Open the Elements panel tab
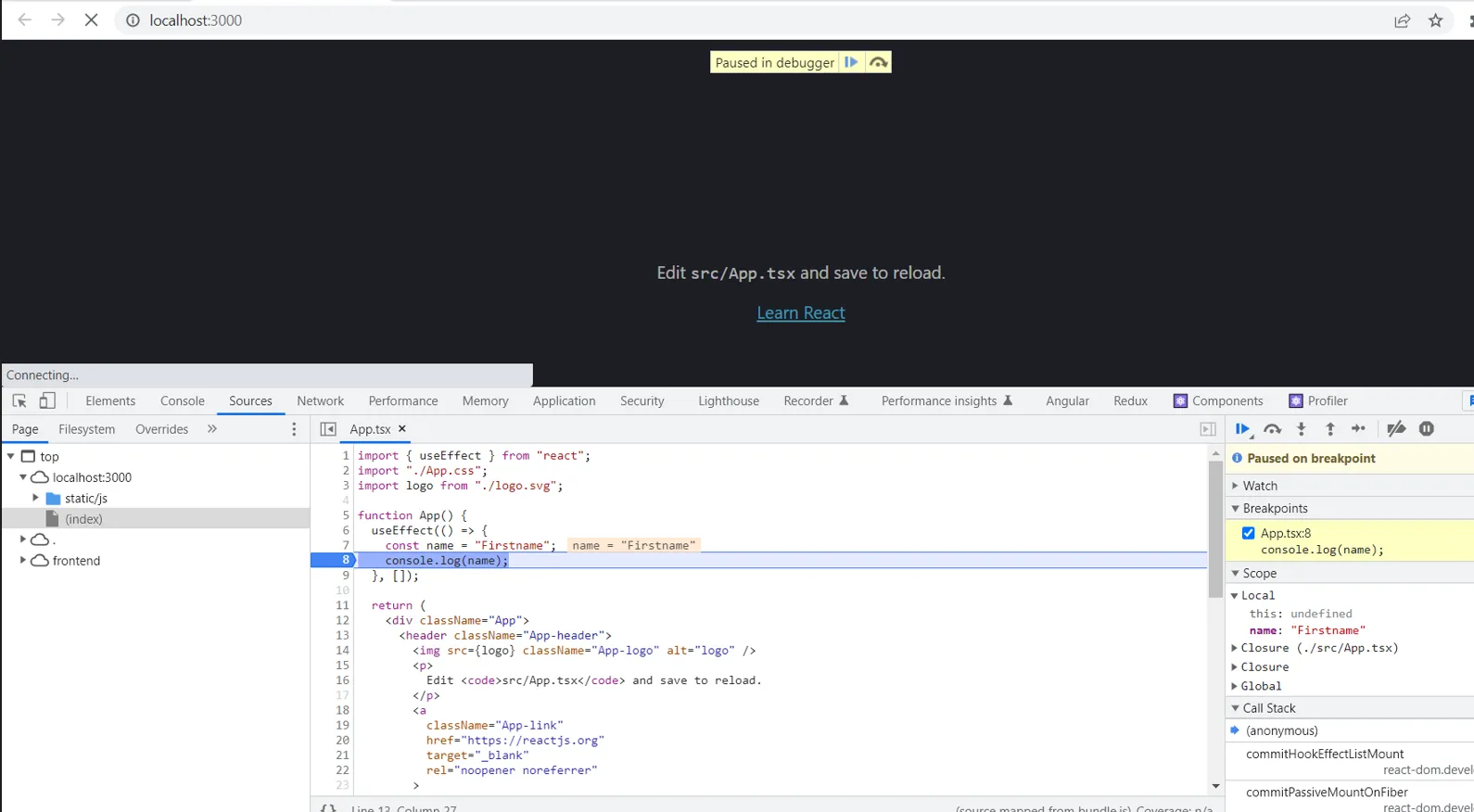Image resolution: width=1474 pixels, height=812 pixels. pyautogui.click(x=110, y=400)
